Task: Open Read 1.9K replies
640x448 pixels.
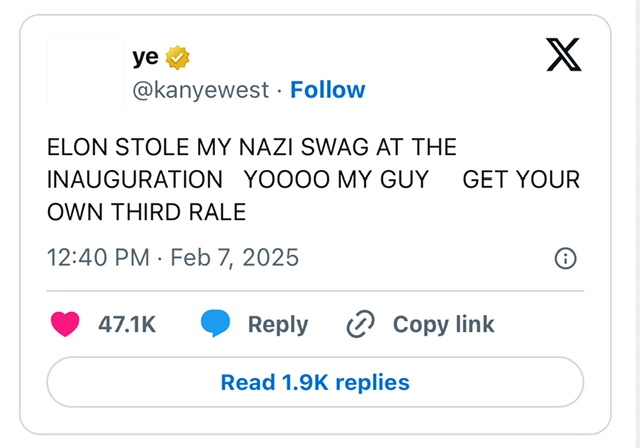Action: pyautogui.click(x=315, y=382)
